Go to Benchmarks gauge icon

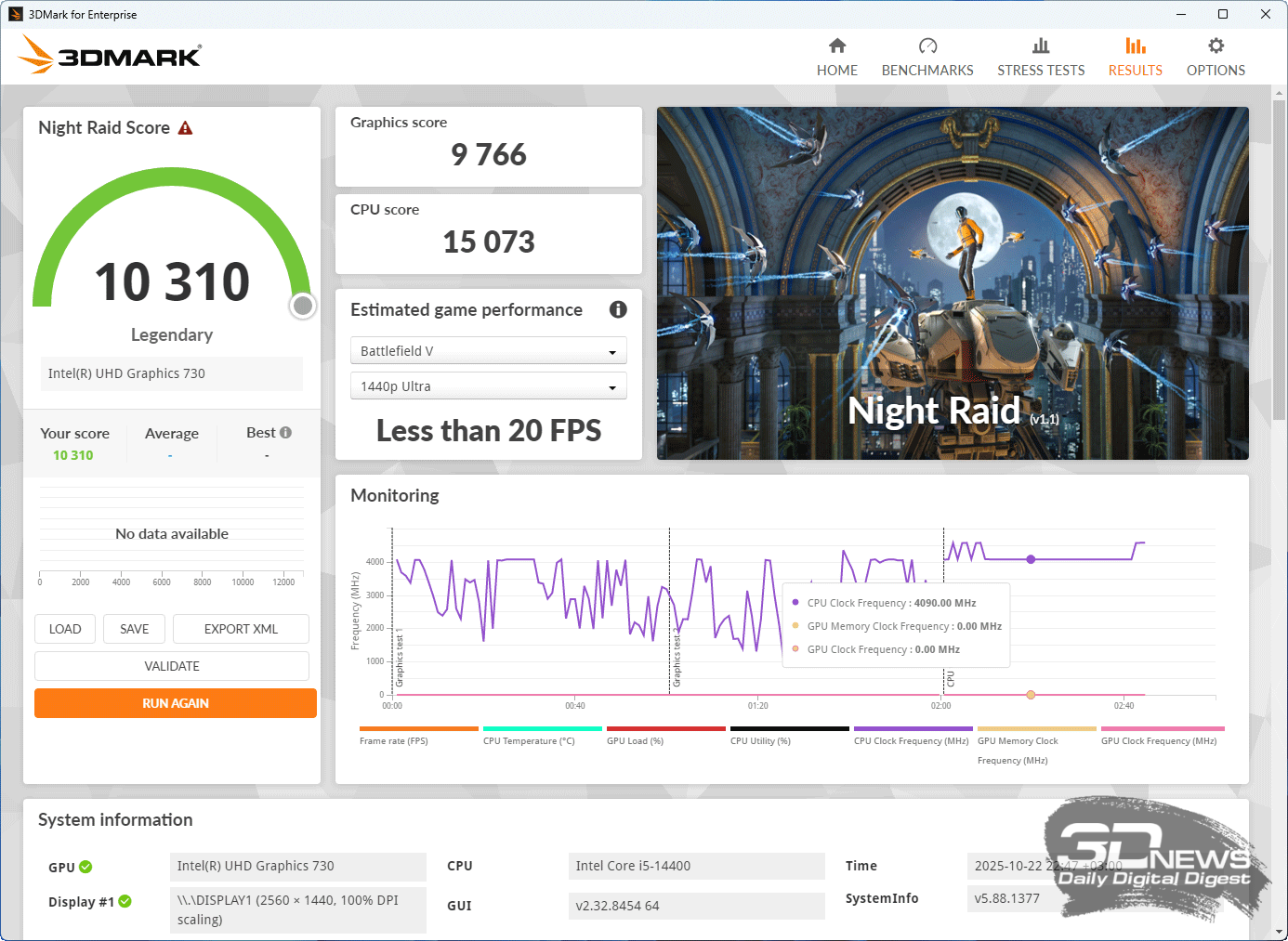tap(927, 46)
